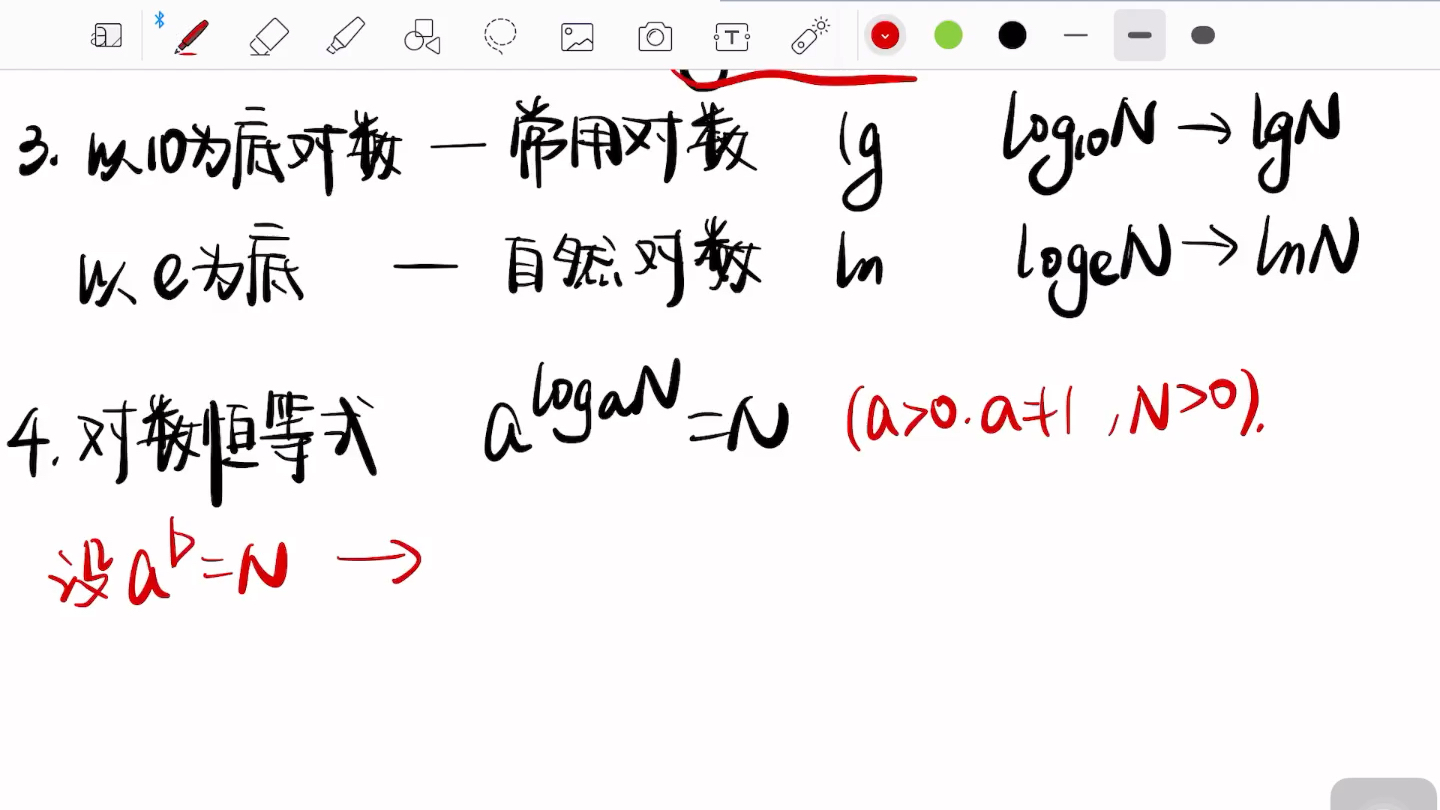
Task: Select the eraser tool
Action: (x=269, y=37)
